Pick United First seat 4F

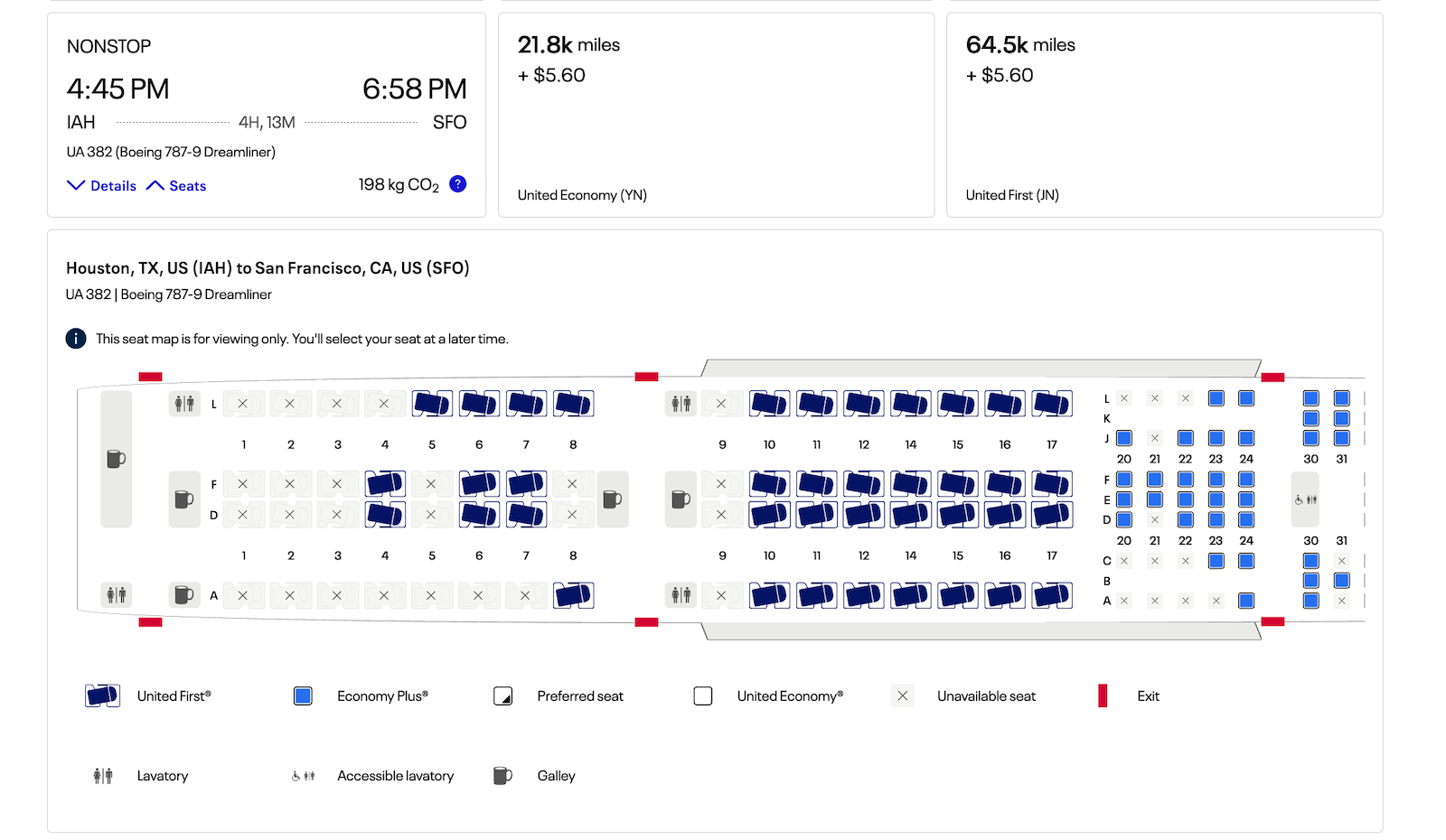[385, 484]
